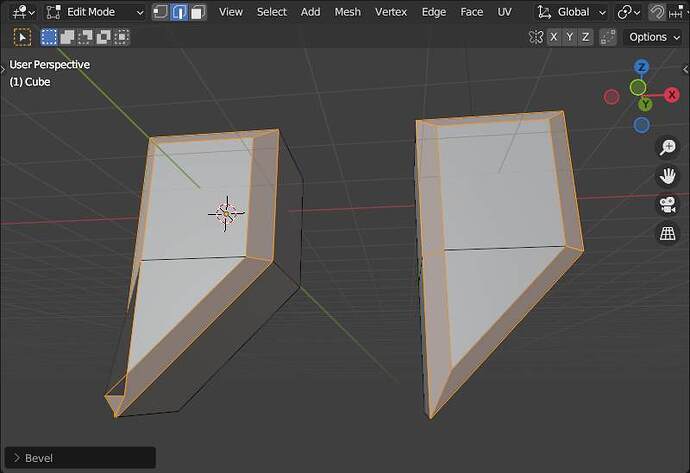Open the editor type selector
Screen dimensions: 690x473
23,12
